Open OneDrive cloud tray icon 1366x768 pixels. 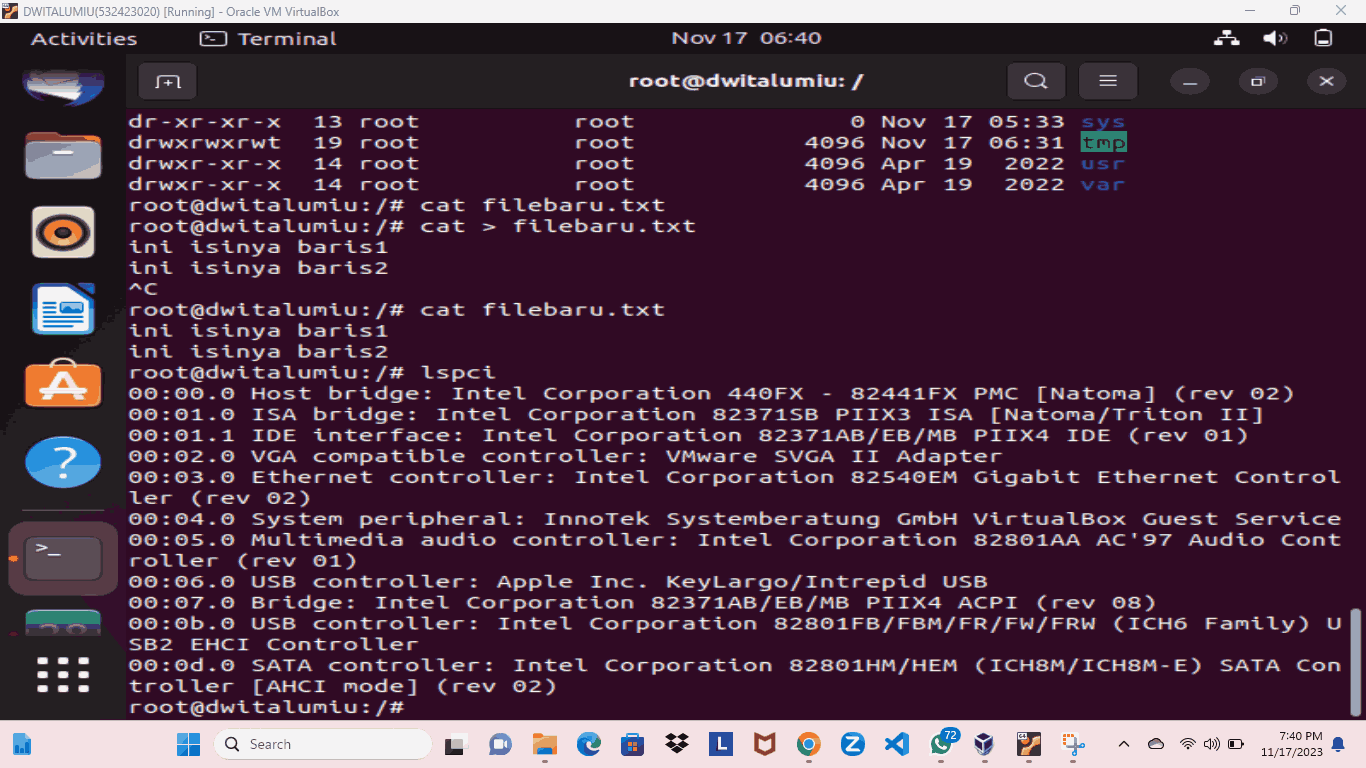click(1156, 744)
